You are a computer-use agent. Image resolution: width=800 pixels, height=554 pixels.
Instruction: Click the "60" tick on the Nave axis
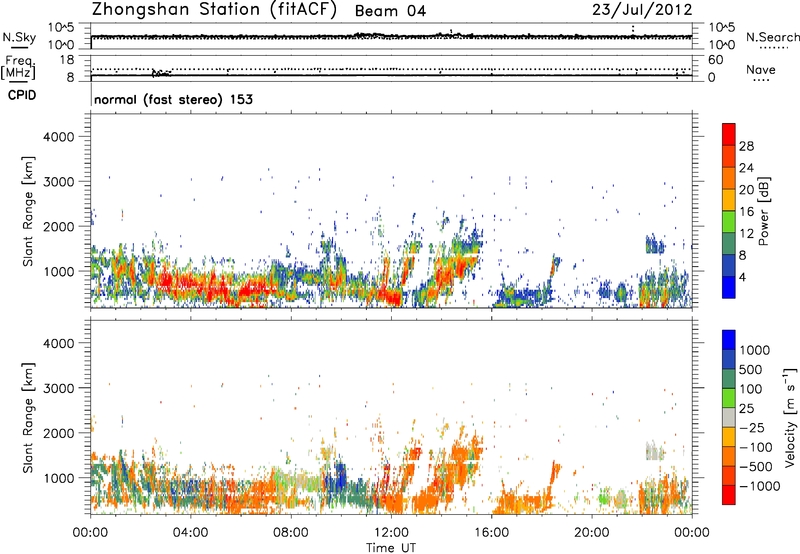715,60
